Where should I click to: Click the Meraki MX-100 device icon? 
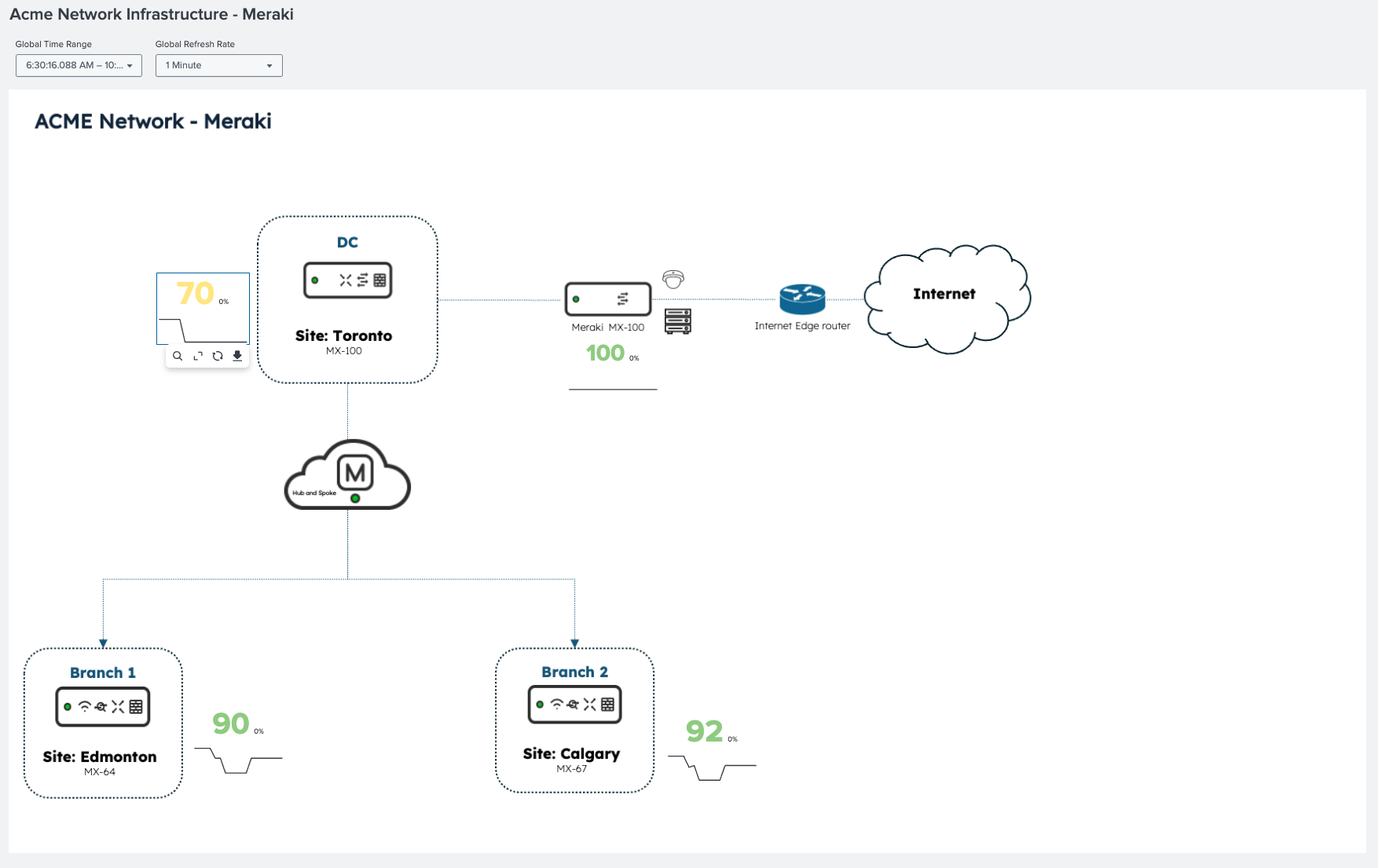click(608, 298)
